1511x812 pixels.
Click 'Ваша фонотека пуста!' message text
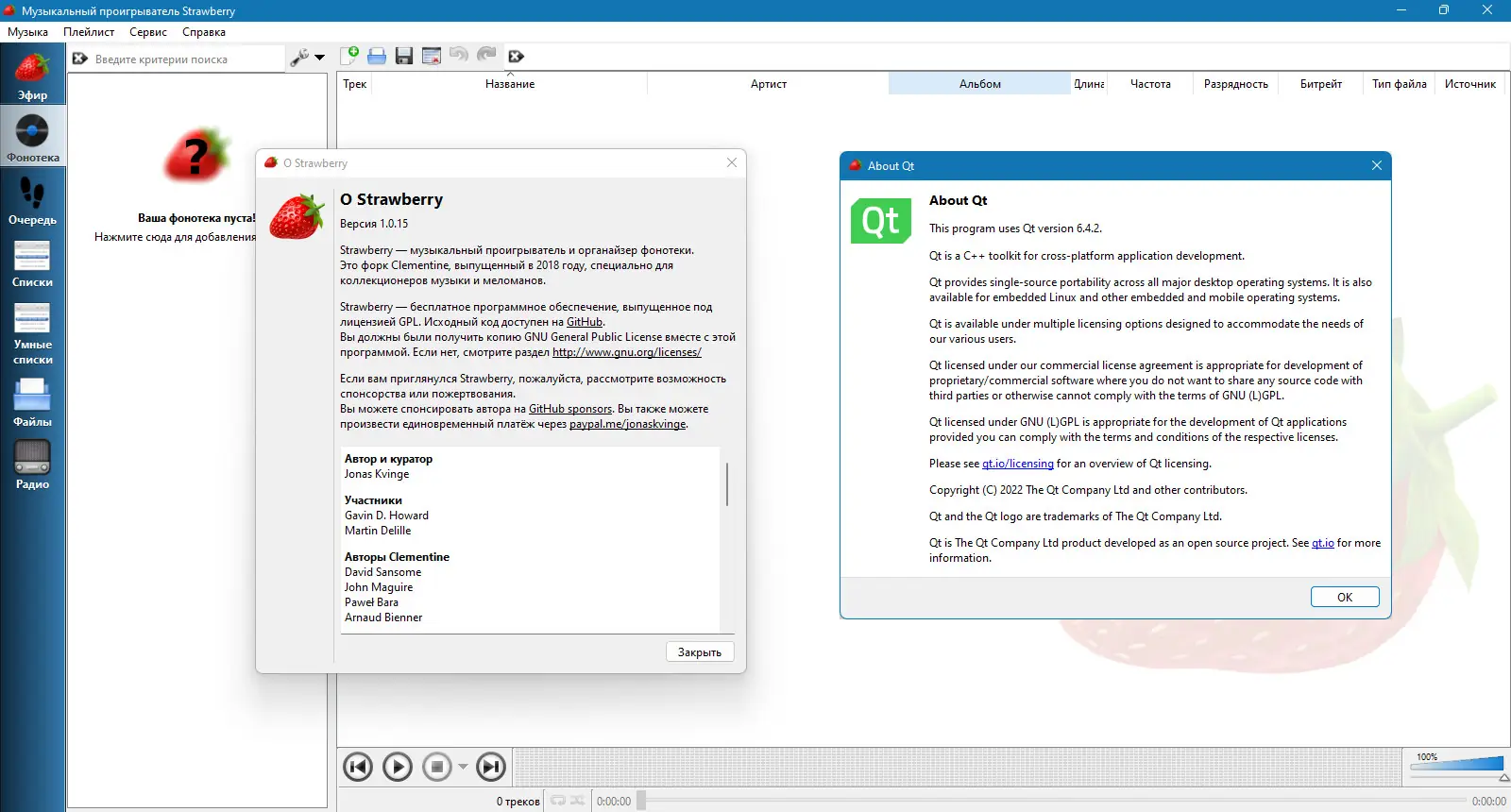tap(196, 218)
